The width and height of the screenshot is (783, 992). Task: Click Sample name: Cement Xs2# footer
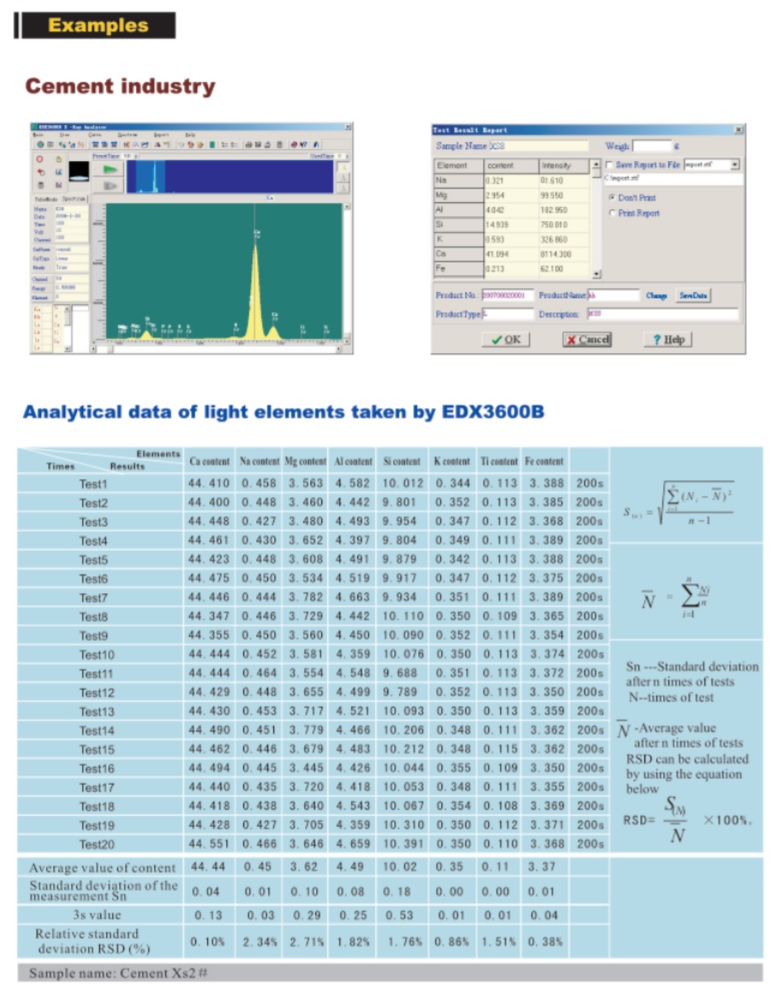tap(118, 973)
